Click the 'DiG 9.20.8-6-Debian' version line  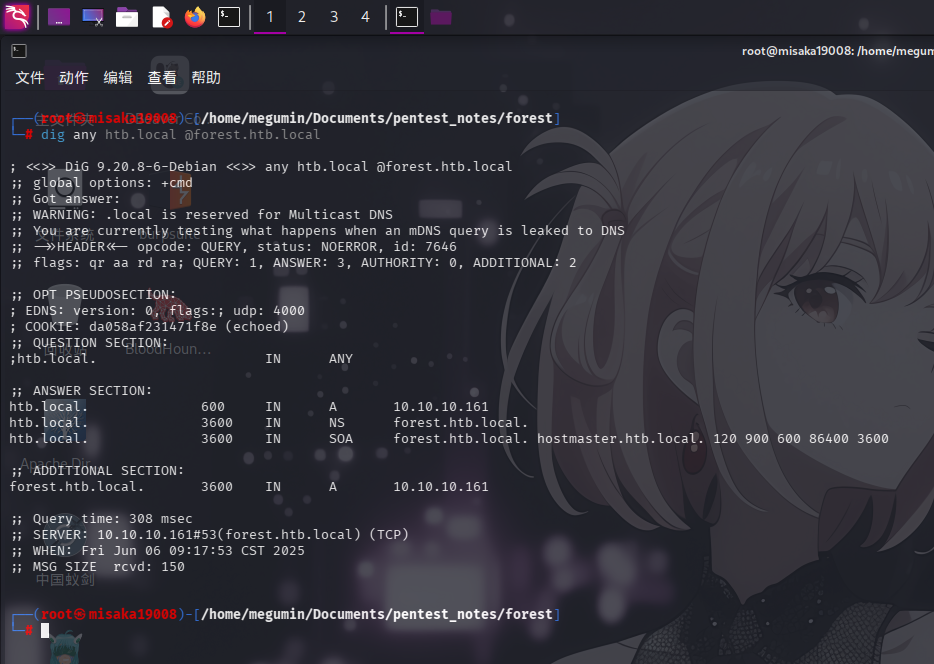pos(261,167)
